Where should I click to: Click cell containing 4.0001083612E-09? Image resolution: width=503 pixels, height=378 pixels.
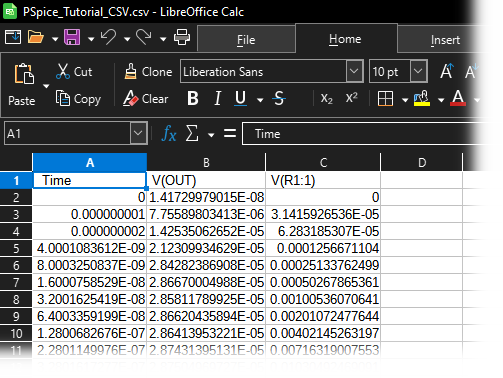point(90,249)
